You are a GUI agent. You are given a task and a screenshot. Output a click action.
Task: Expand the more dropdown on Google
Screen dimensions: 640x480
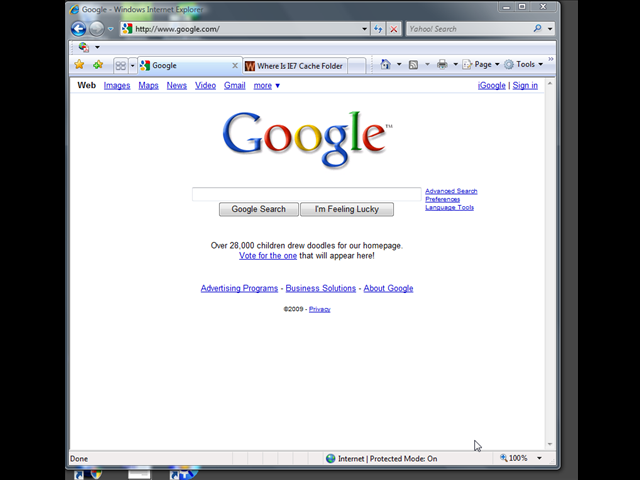267,85
